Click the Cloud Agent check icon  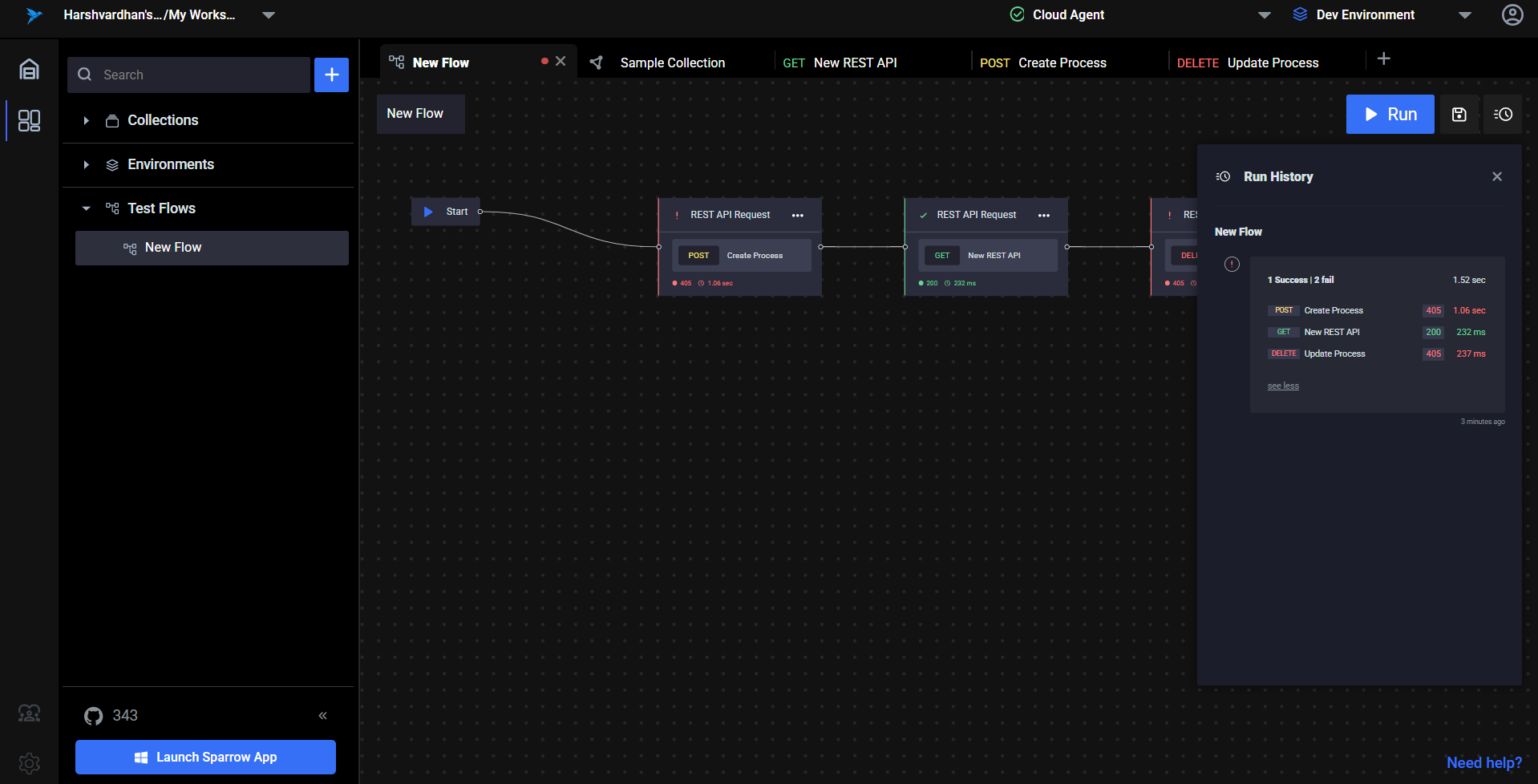click(x=1018, y=14)
